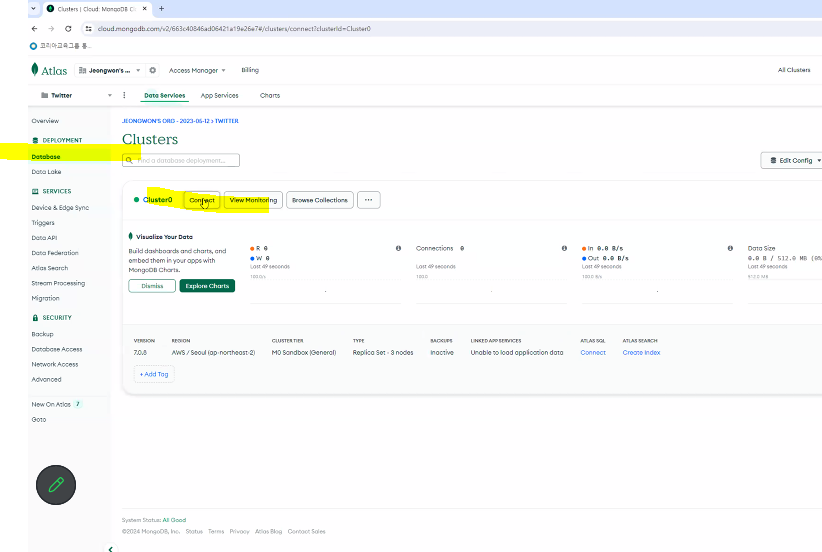Open the Status footer link
This screenshot has width=822, height=552.
click(194, 532)
